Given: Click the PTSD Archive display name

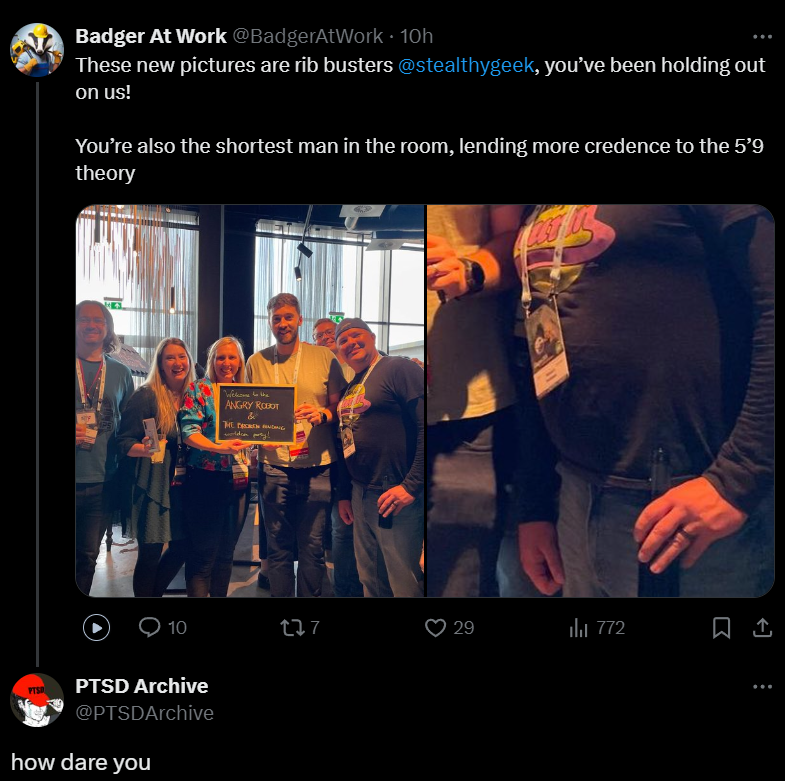Looking at the screenshot, I should (142, 686).
